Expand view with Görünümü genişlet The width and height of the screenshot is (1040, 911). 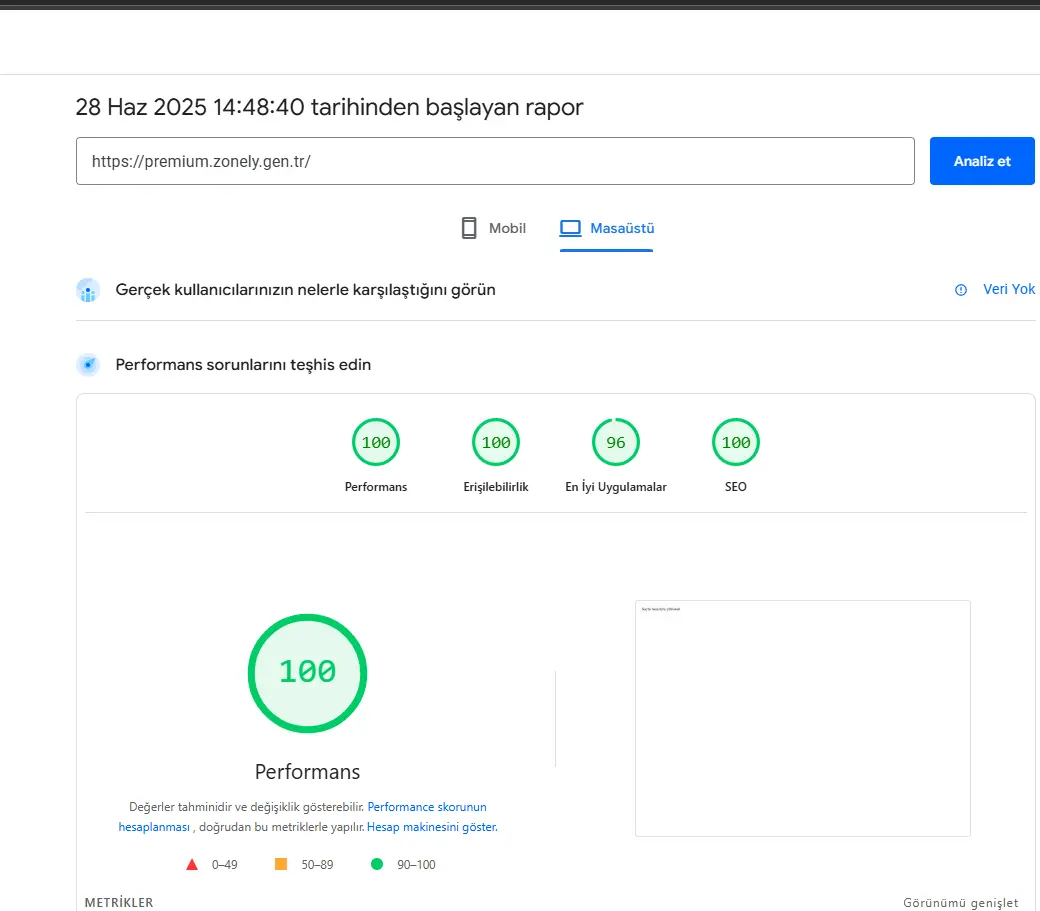(x=960, y=902)
